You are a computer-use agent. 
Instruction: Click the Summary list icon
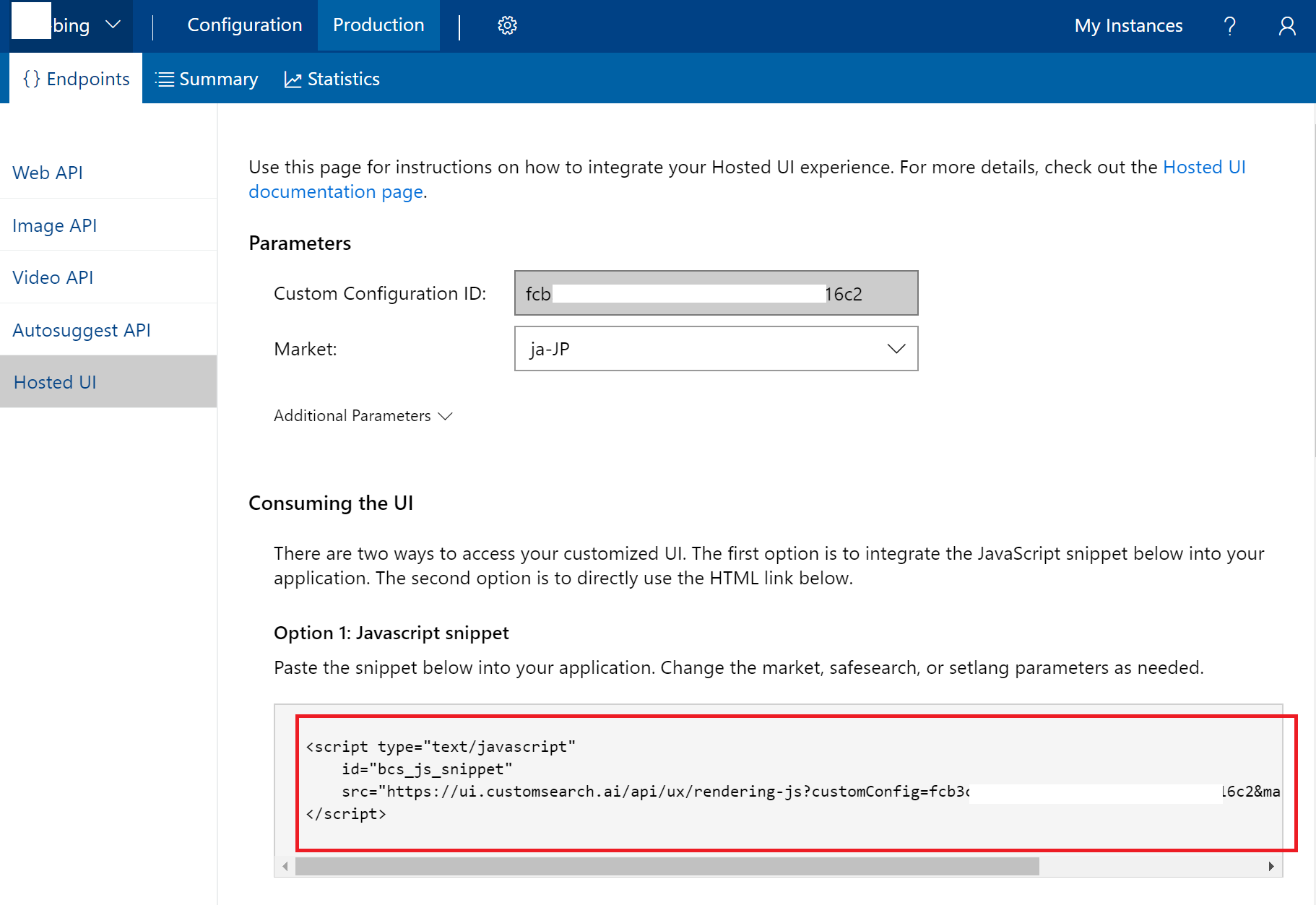click(x=165, y=79)
